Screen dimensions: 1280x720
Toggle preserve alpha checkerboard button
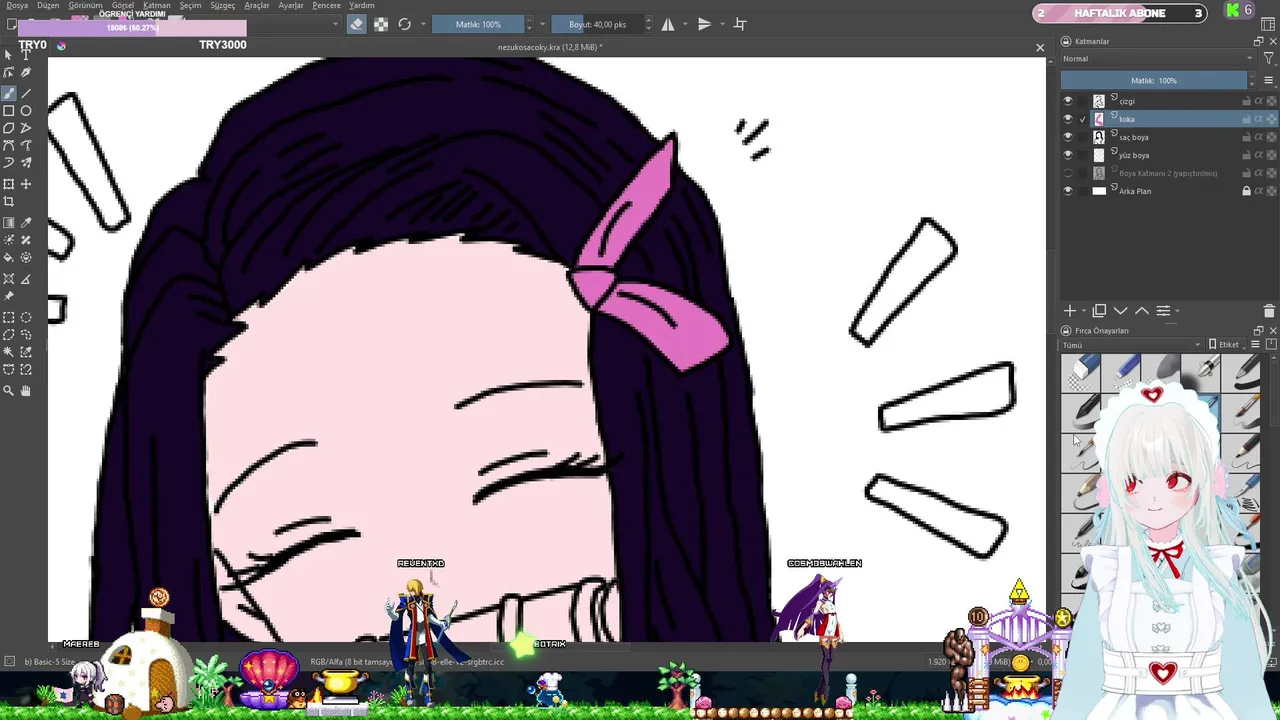click(381, 24)
